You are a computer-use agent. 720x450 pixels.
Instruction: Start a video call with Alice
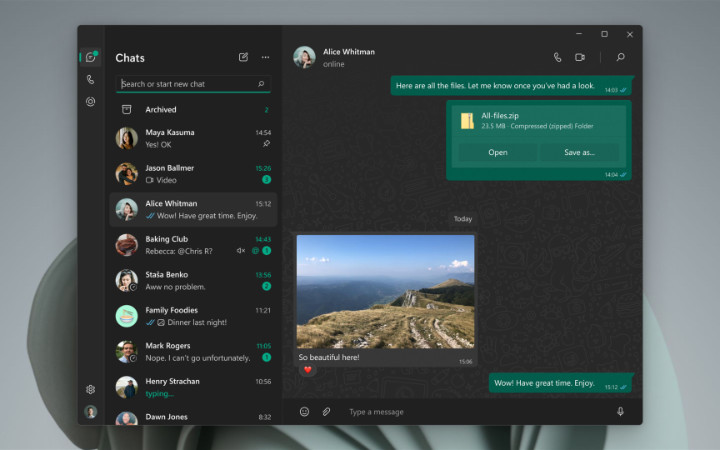[x=580, y=57]
